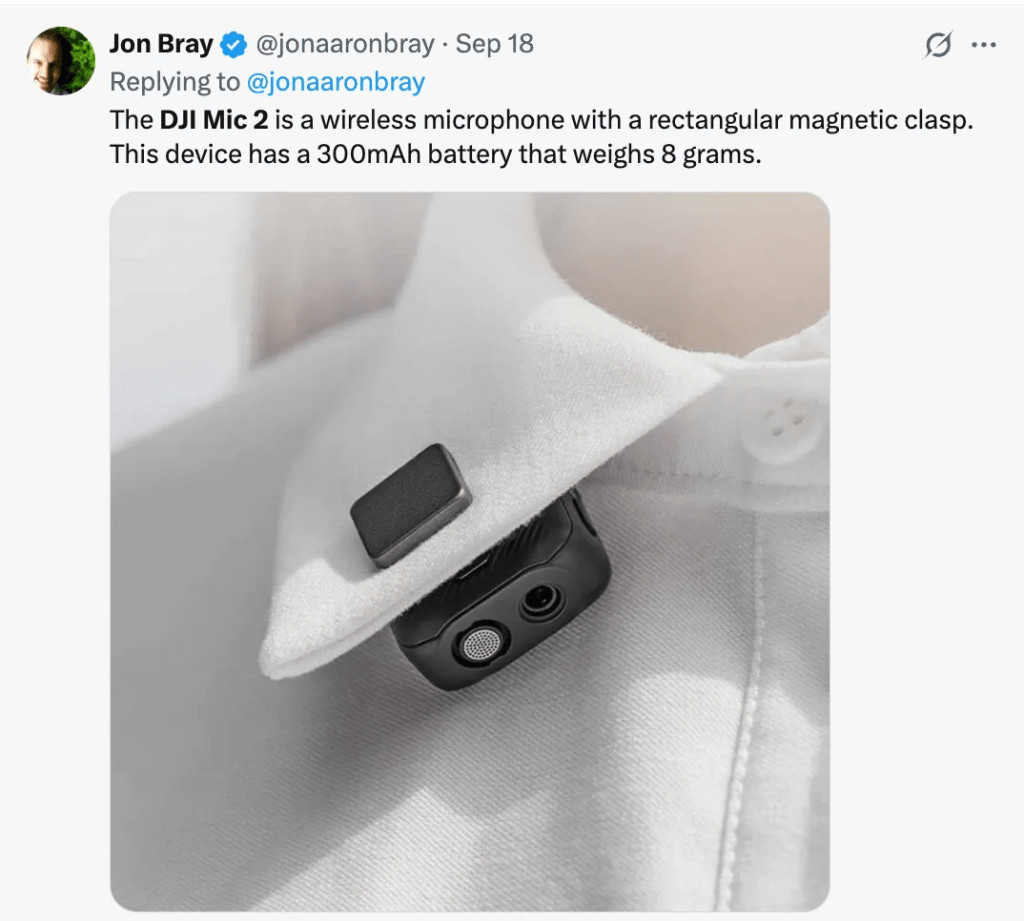Open Jon Bray's profile picture avatar

coord(61,60)
